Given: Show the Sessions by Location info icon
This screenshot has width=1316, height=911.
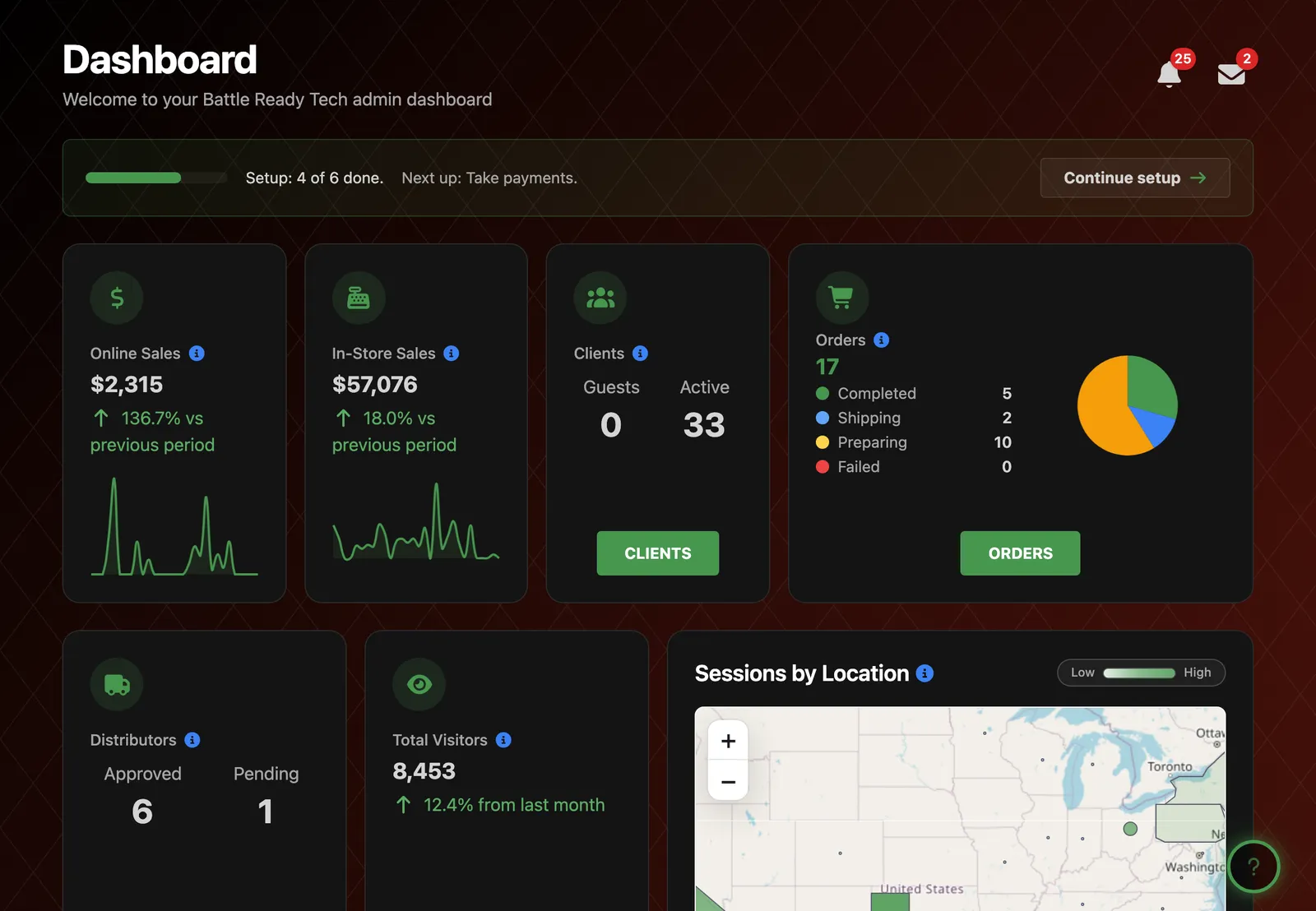Looking at the screenshot, I should click(x=925, y=673).
